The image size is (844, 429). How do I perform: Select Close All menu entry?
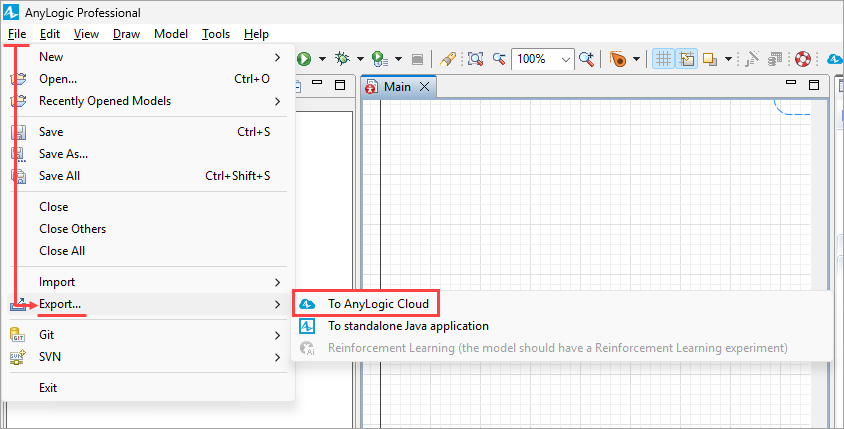pyautogui.click(x=147, y=251)
